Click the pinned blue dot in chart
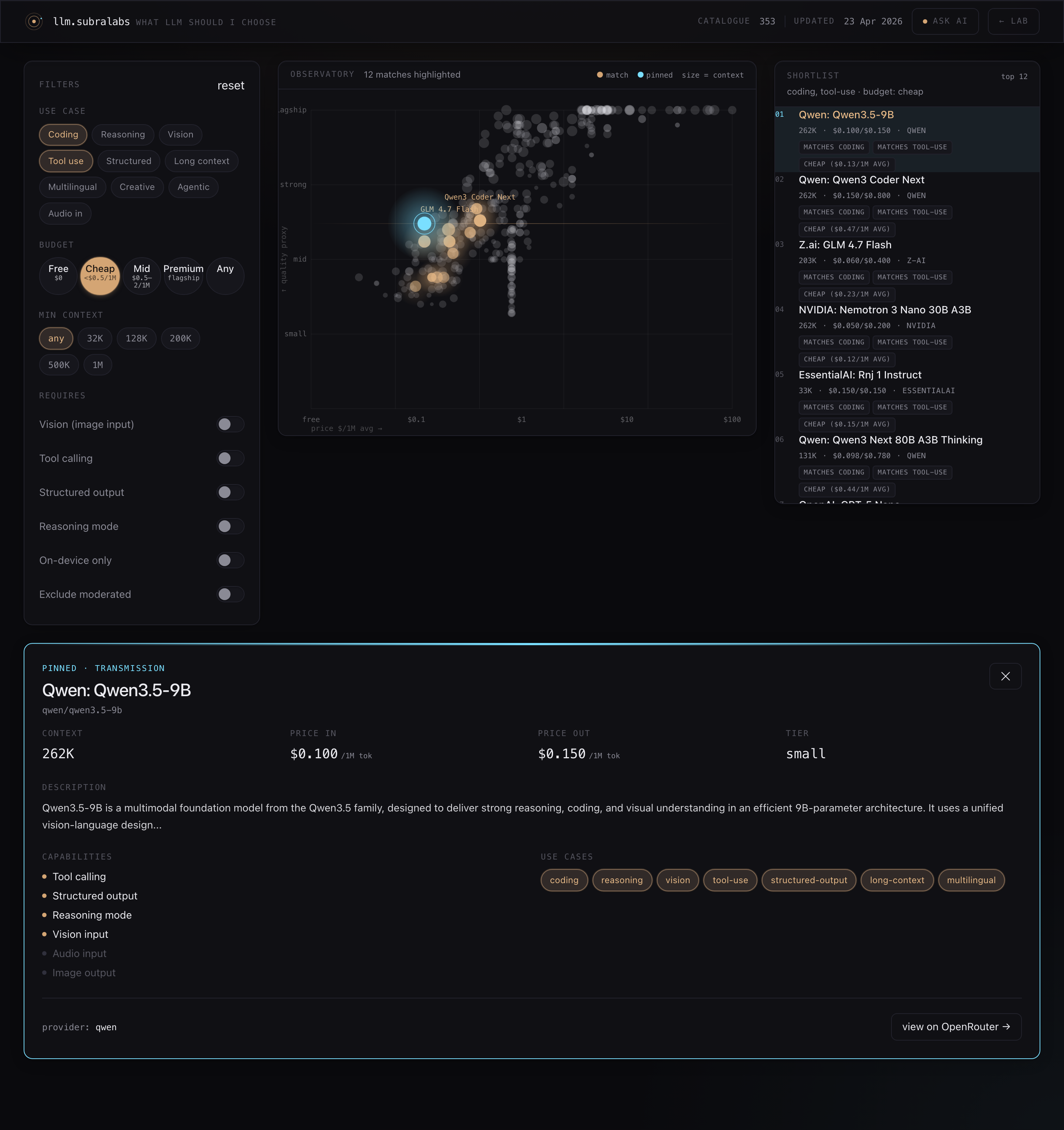The image size is (1064, 1130). coord(424,224)
